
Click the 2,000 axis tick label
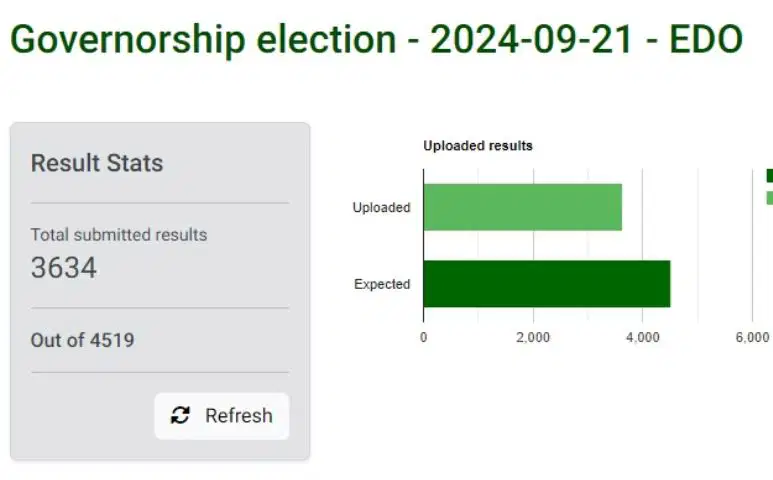(x=533, y=338)
